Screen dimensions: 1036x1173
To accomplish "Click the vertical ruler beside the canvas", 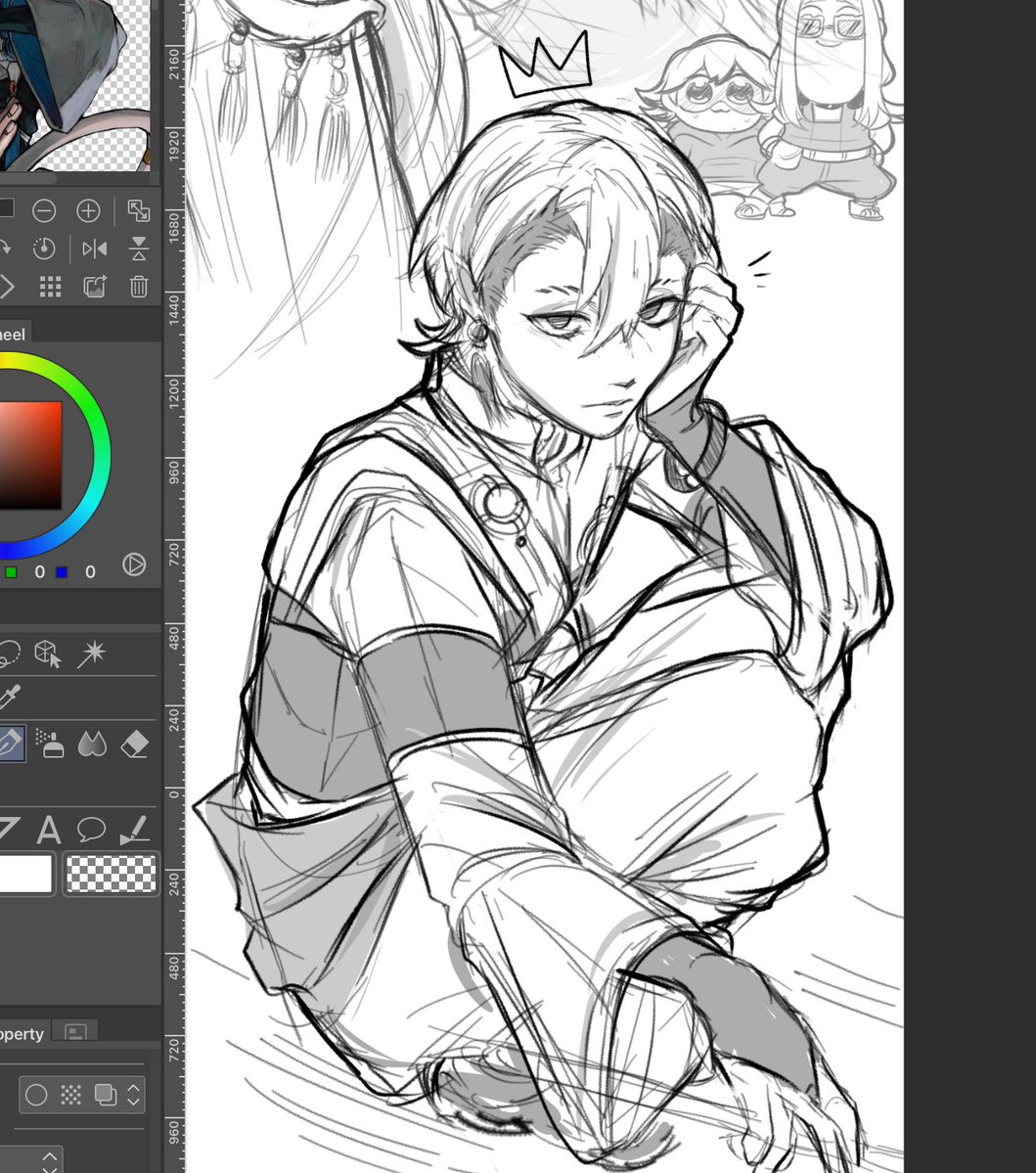I will [x=173, y=587].
